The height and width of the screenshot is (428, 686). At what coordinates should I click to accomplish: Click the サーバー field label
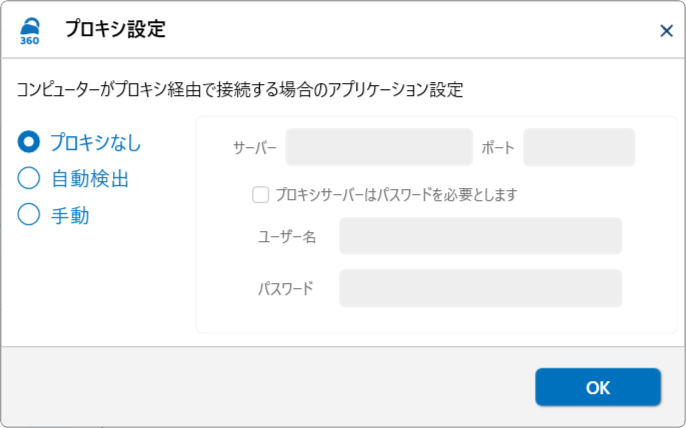click(x=255, y=148)
